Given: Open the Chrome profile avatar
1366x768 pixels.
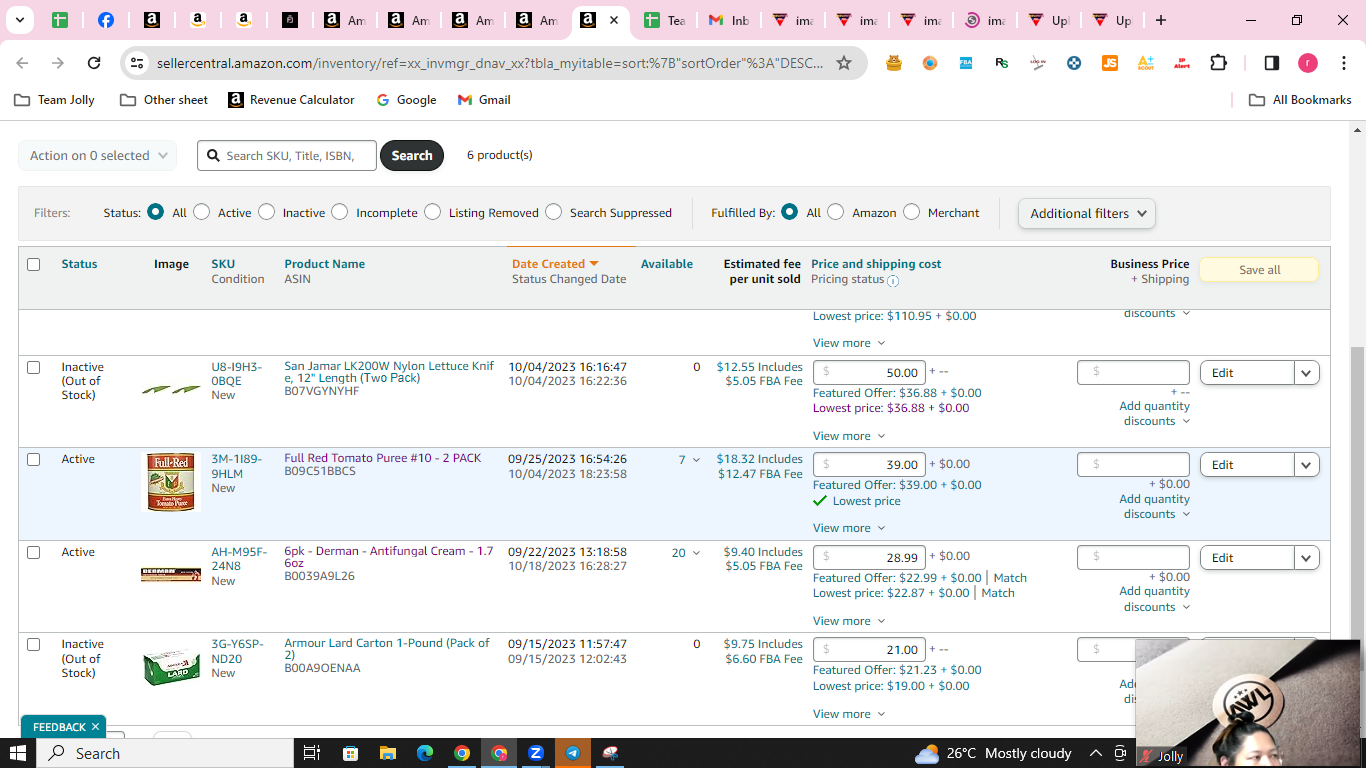Looking at the screenshot, I should click(x=1308, y=63).
